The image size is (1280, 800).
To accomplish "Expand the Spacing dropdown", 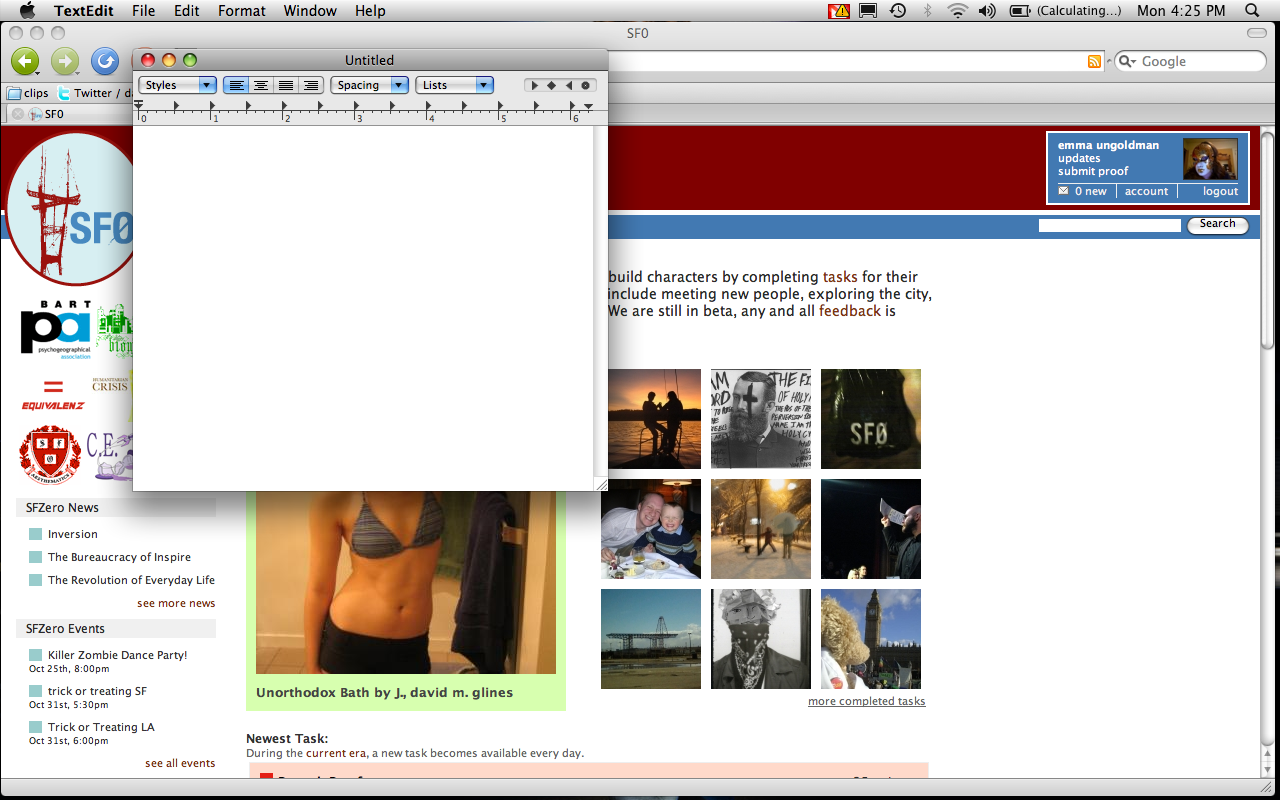I will (369, 86).
